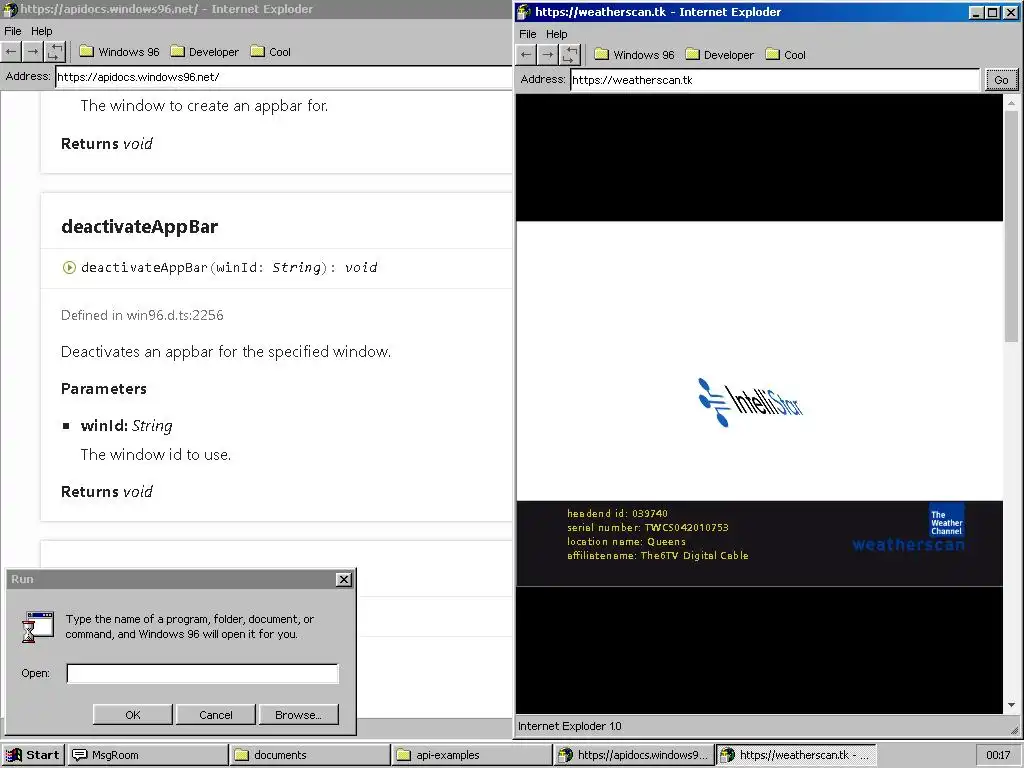Click the weatherscan scrollbar up arrow
1024x768 pixels.
(1012, 103)
